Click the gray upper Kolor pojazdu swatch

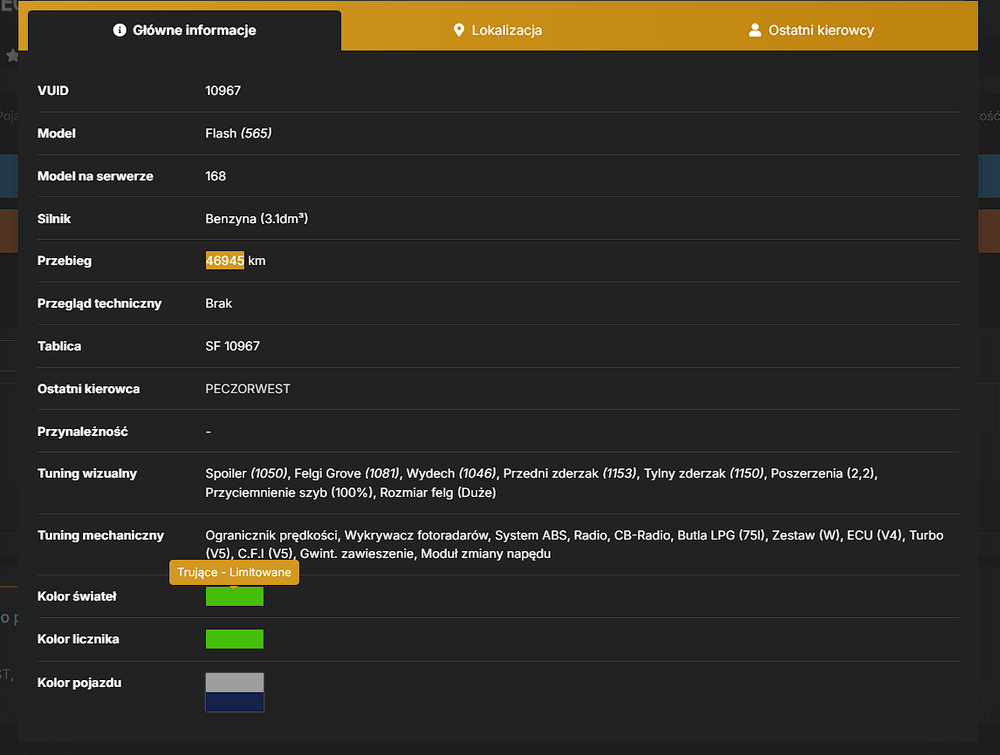(234, 682)
